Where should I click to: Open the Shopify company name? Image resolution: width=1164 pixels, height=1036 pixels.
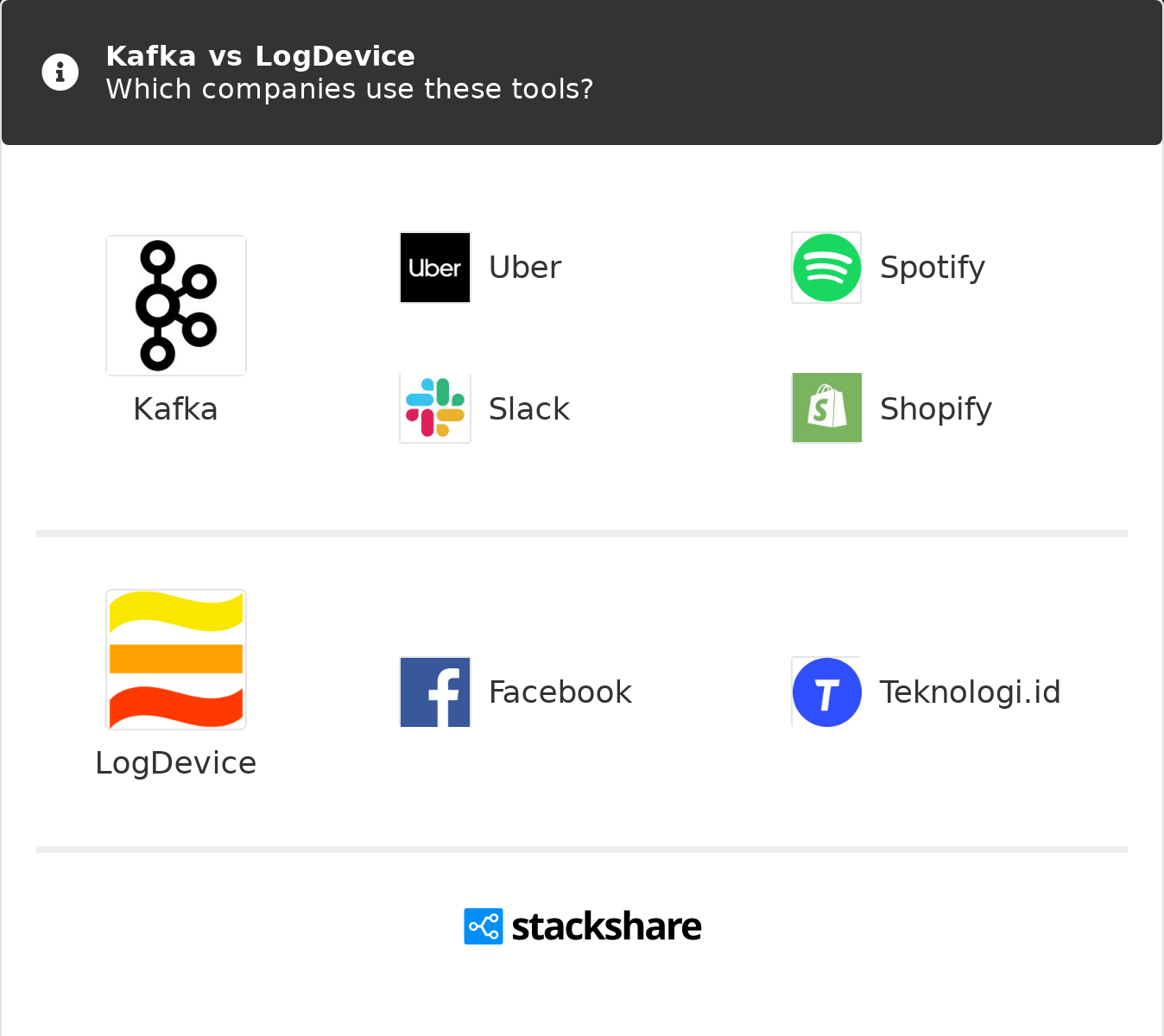(936, 410)
